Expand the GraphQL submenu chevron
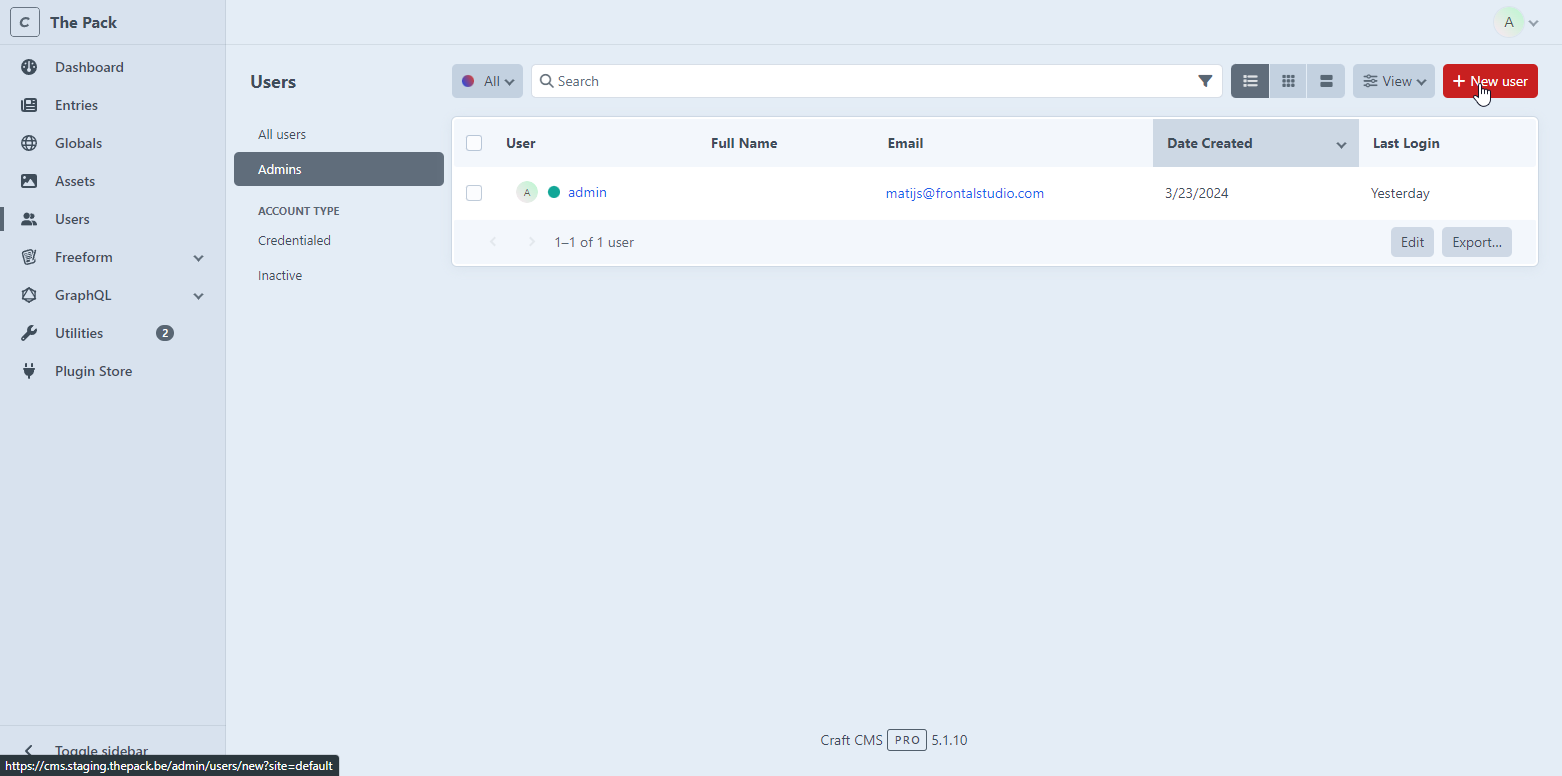This screenshot has height=776, width=1562. [198, 296]
